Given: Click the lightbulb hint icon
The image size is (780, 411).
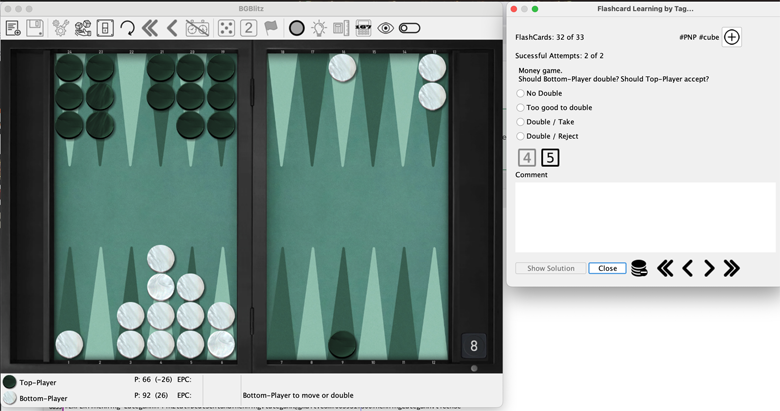Looking at the screenshot, I should click(318, 28).
